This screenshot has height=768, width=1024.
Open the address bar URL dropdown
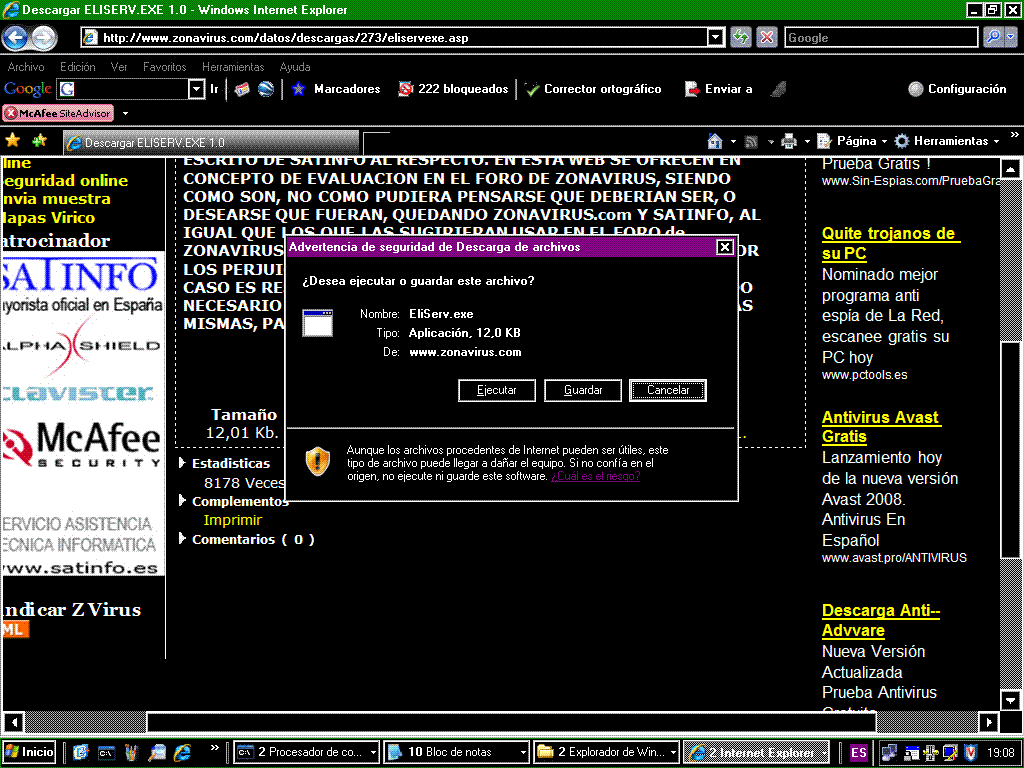pyautogui.click(x=715, y=38)
